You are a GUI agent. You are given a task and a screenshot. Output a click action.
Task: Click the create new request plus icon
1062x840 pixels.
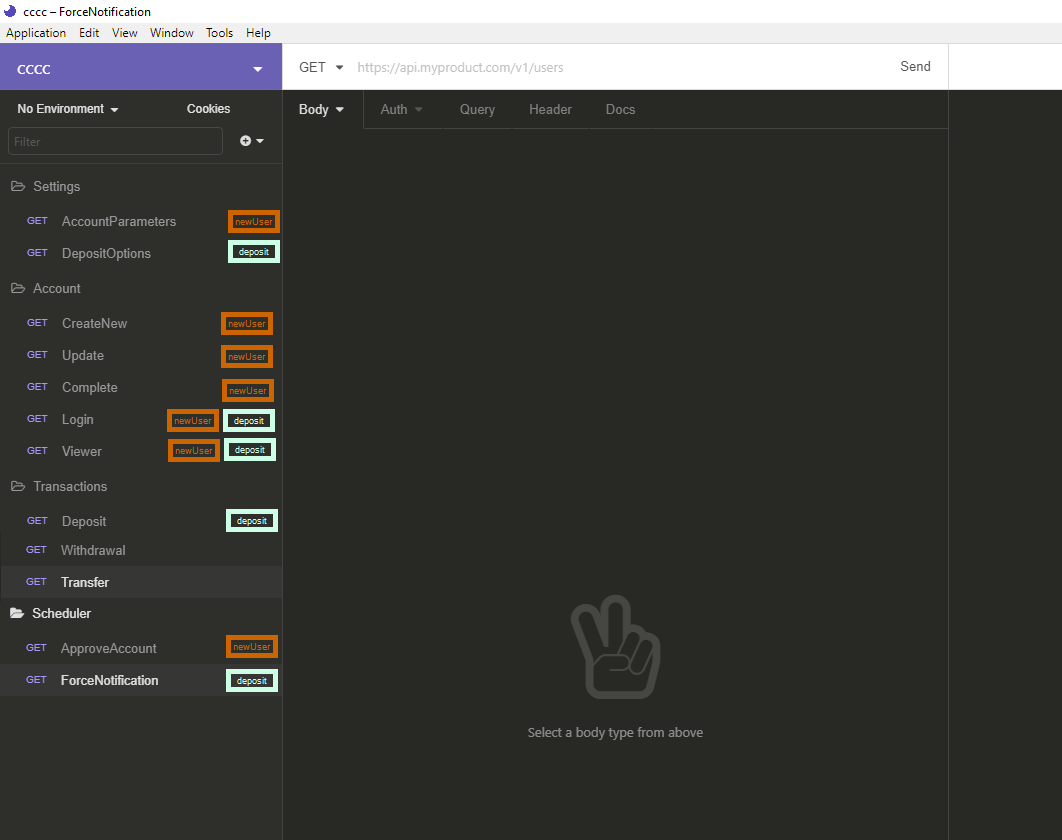pyautogui.click(x=246, y=141)
